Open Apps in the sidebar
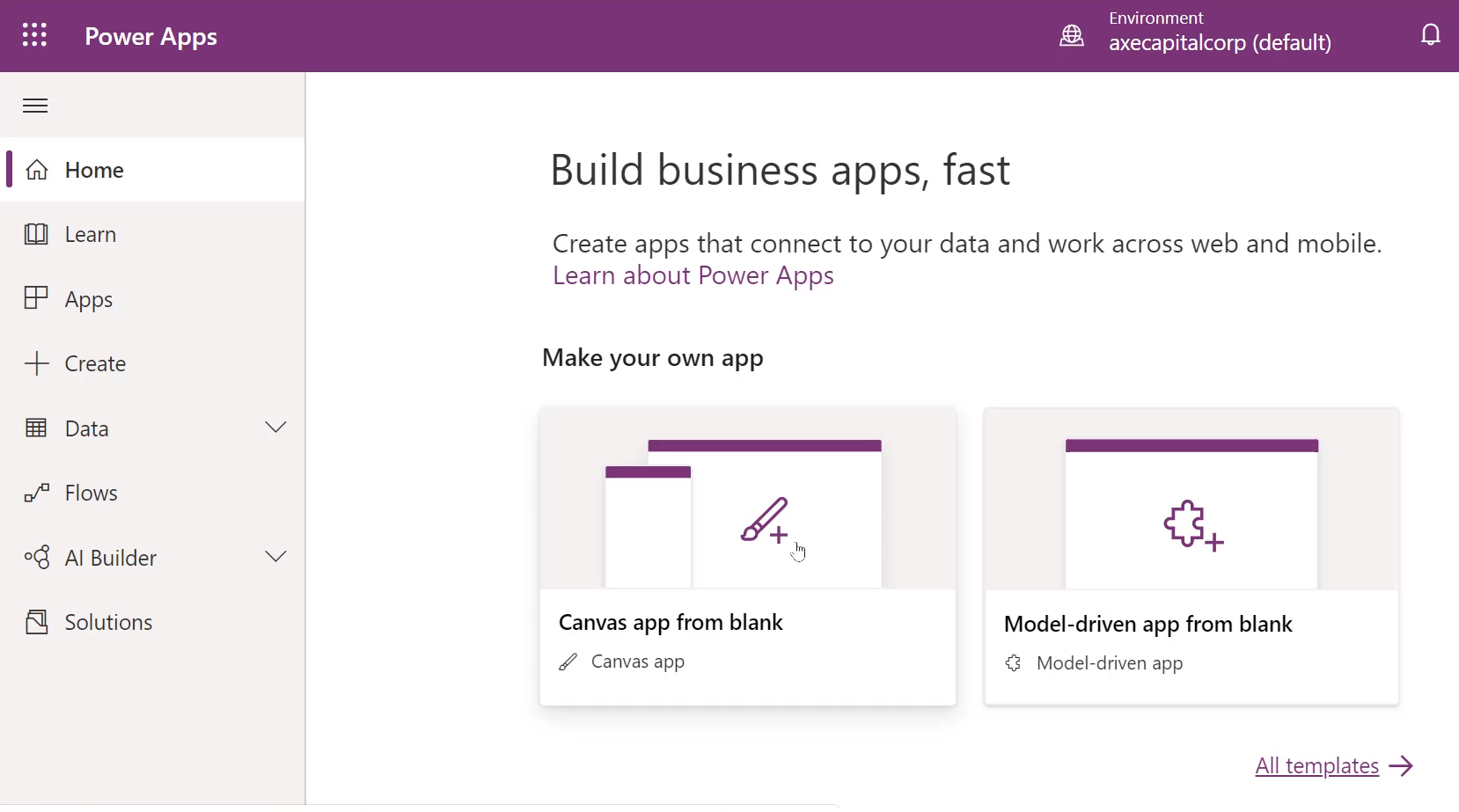1459x812 pixels. (x=153, y=299)
